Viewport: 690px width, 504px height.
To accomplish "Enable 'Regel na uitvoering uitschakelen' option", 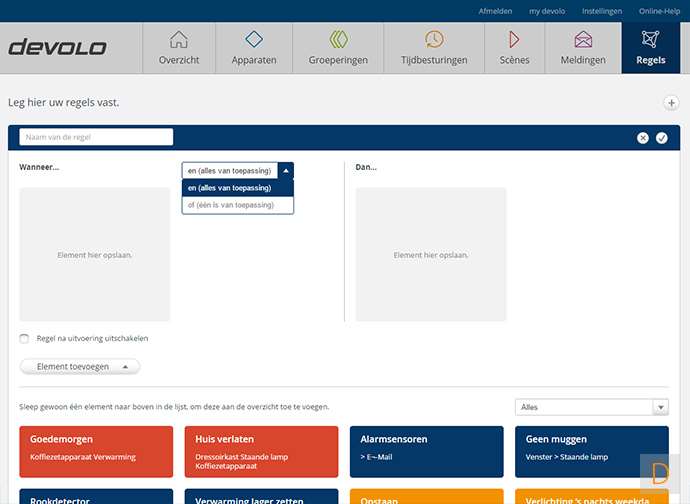I will tap(25, 339).
